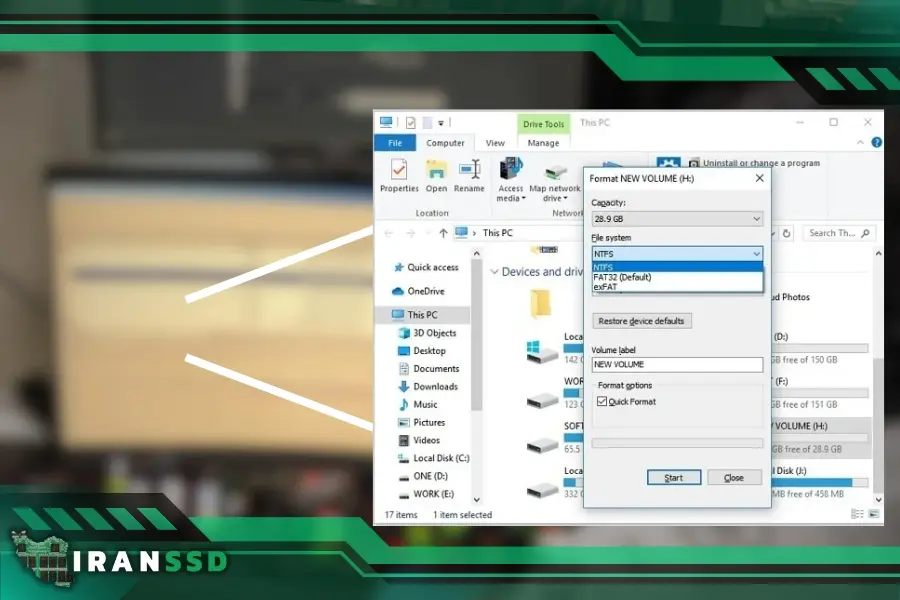Viewport: 900px width, 600px height.
Task: Open the Capacity dropdown showing 28.9 GB
Action: (755, 218)
